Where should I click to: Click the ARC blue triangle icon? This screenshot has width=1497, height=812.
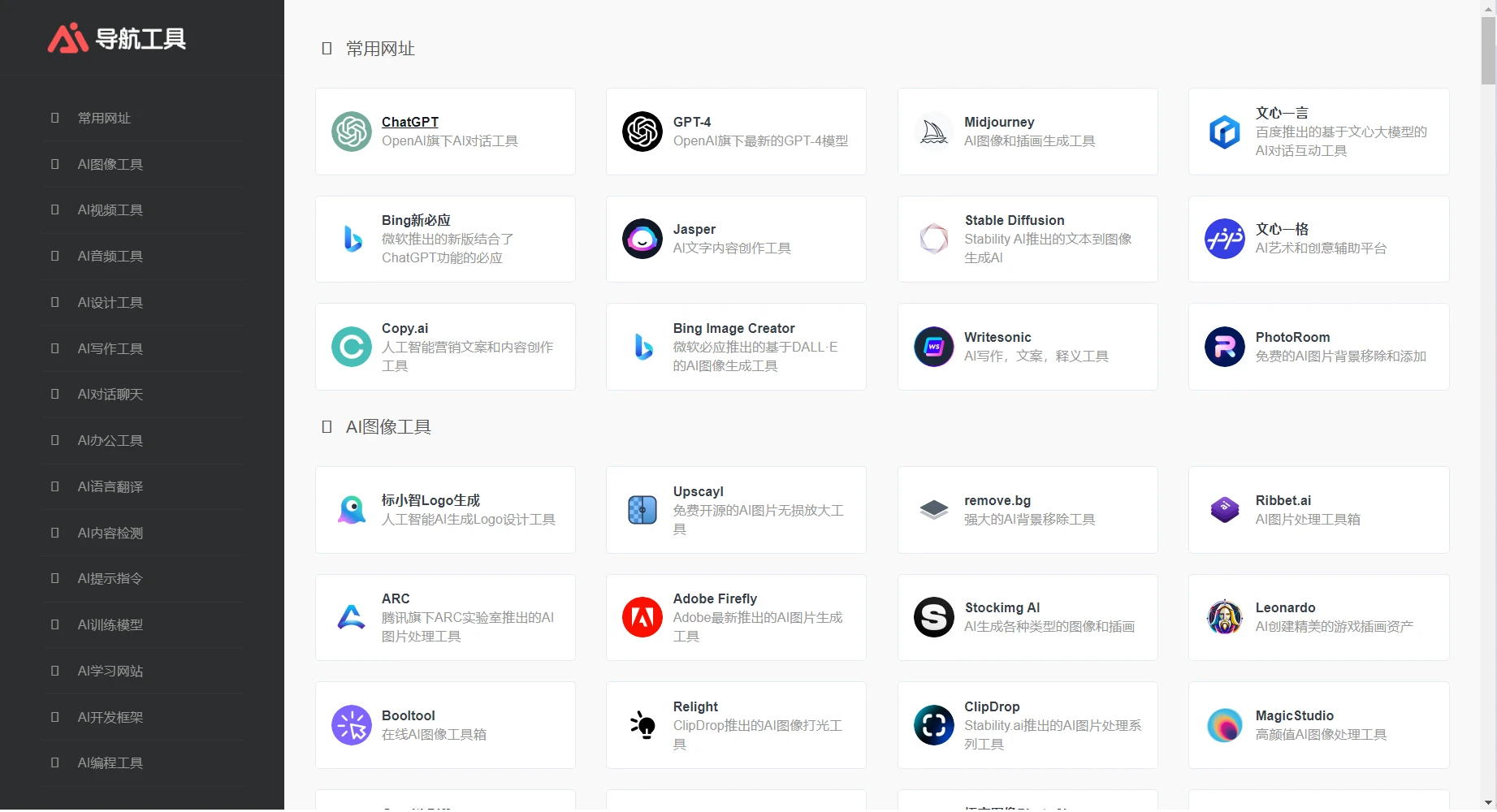(352, 617)
